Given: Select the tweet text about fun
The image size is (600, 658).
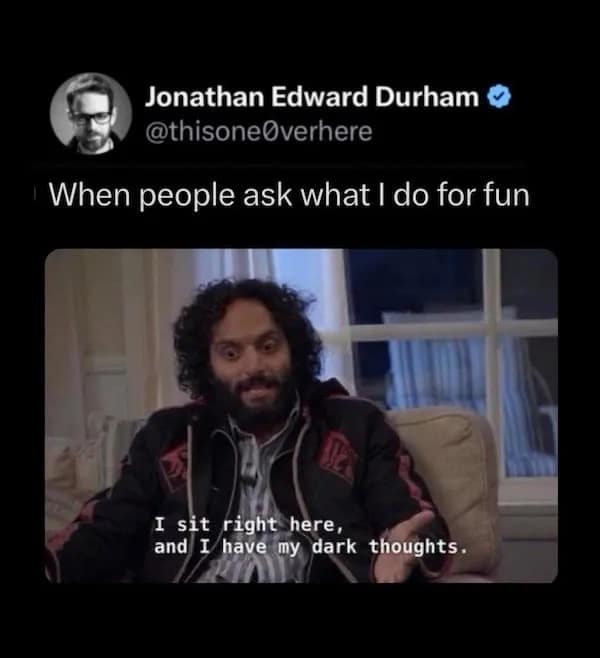Looking at the screenshot, I should click(290, 196).
